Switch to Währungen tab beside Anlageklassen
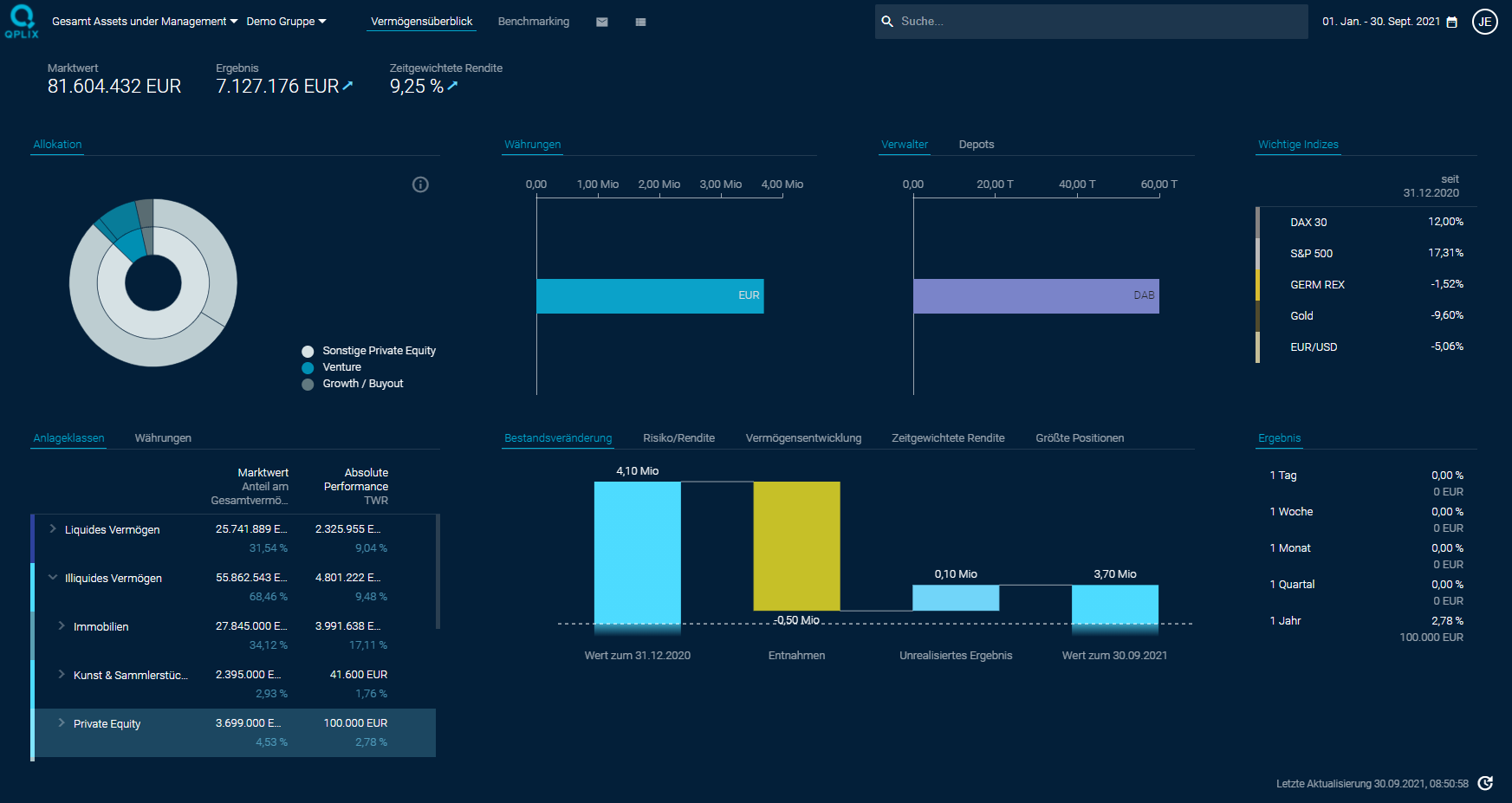Screen dimensions: 1512x803 (163, 438)
